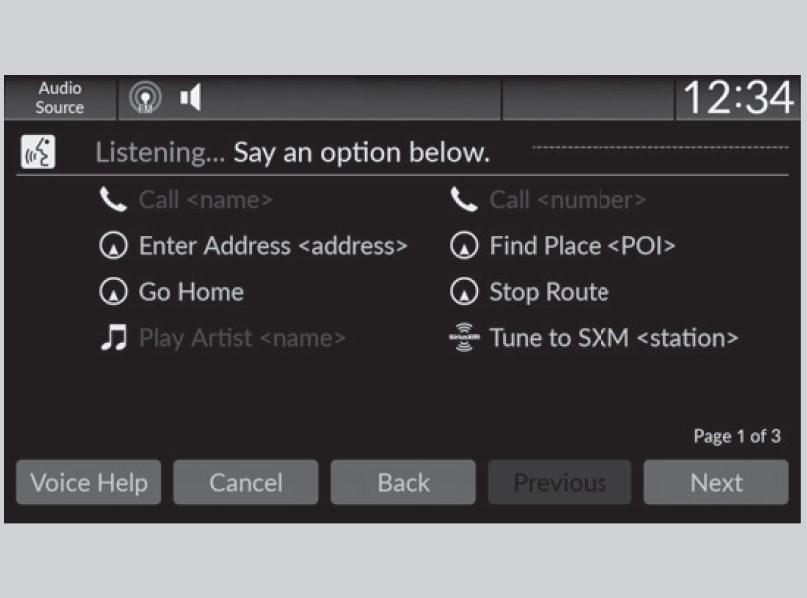Select the Enter Address voice option
Image resolution: width=807 pixels, height=598 pixels.
point(272,246)
